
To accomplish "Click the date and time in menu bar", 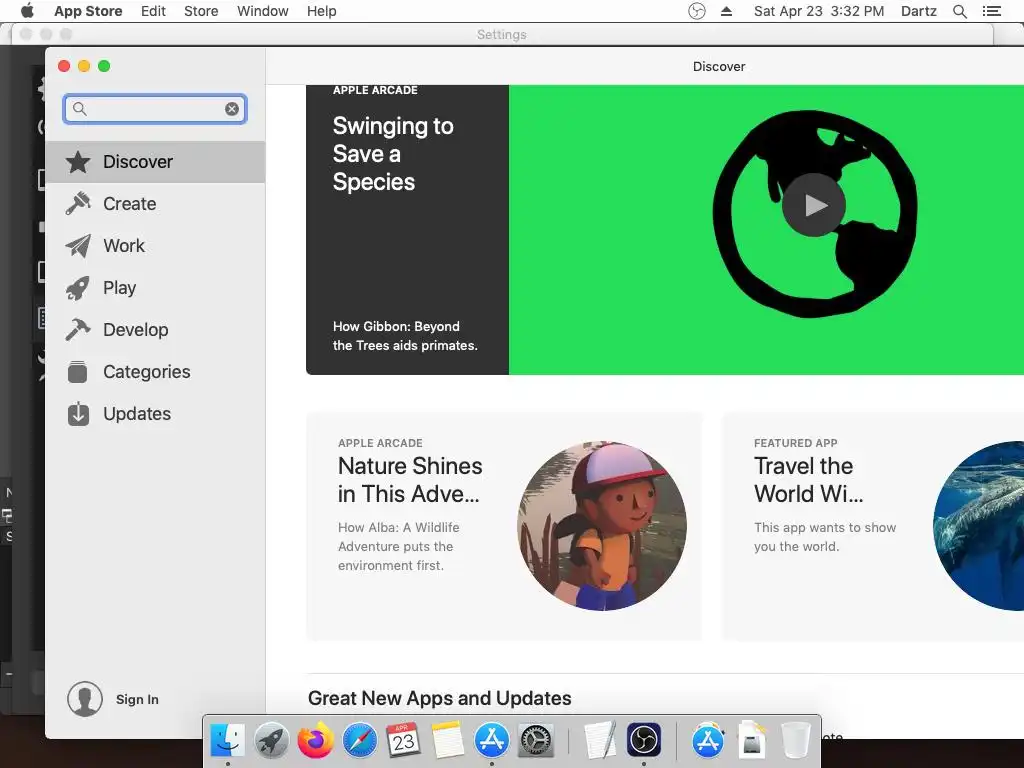I will (x=819, y=11).
